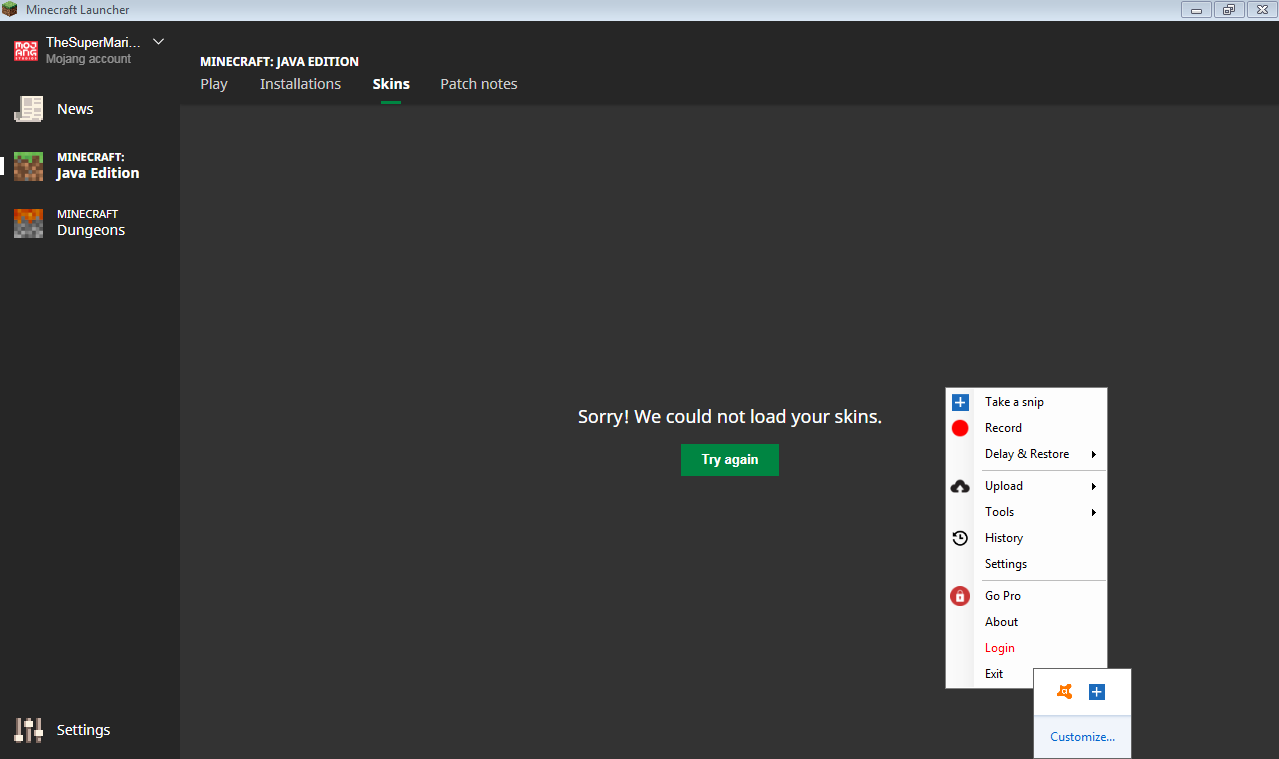Viewport: 1279px width, 759px height.
Task: Click the 'Sorry! We could not load your skins.' message
Action: click(x=730, y=417)
